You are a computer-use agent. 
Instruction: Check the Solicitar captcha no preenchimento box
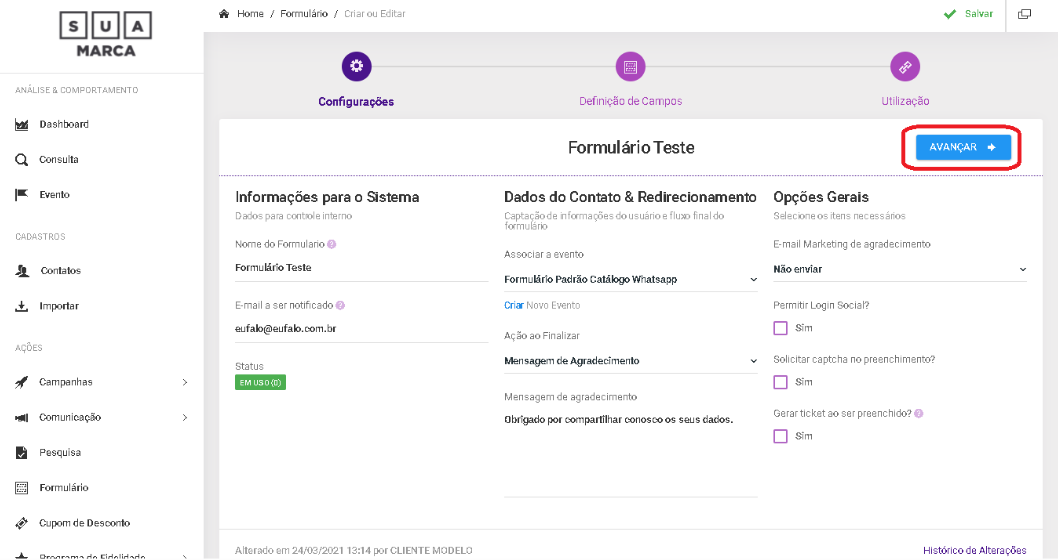point(780,382)
